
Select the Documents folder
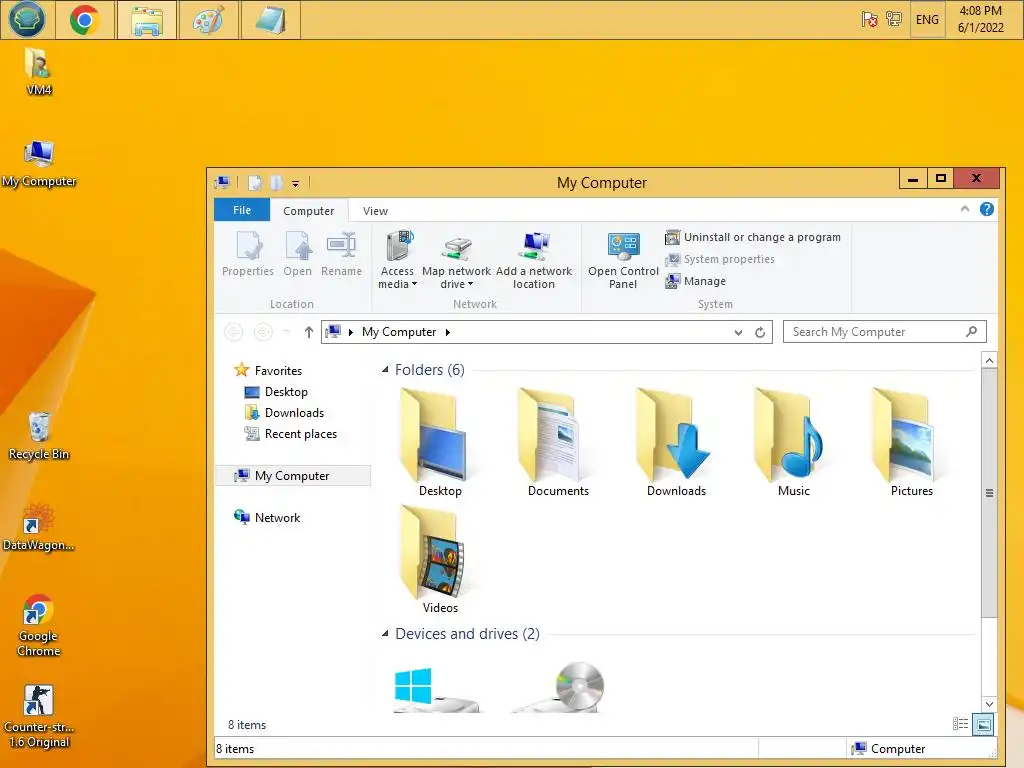point(558,442)
